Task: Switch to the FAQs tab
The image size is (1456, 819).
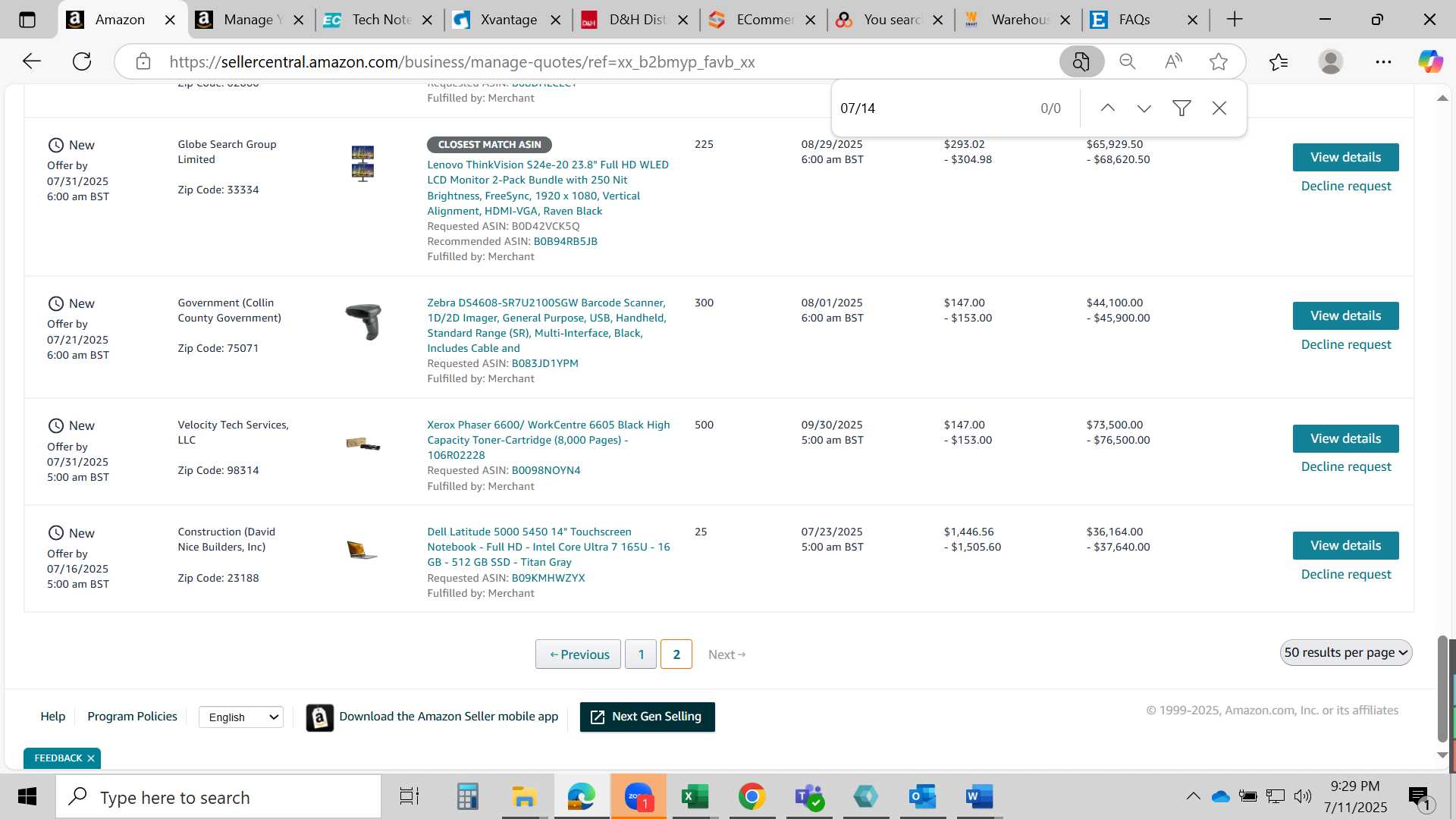Action: (x=1134, y=20)
